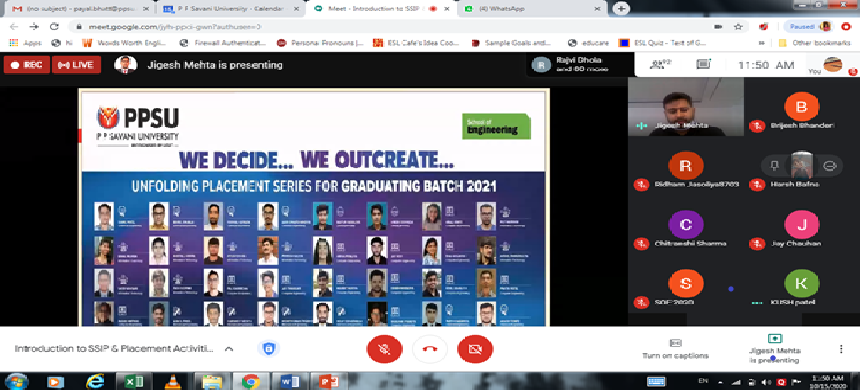Switch to the WhatsApp browser tab
Image resolution: width=866 pixels, height=390 pixels.
pos(533,9)
